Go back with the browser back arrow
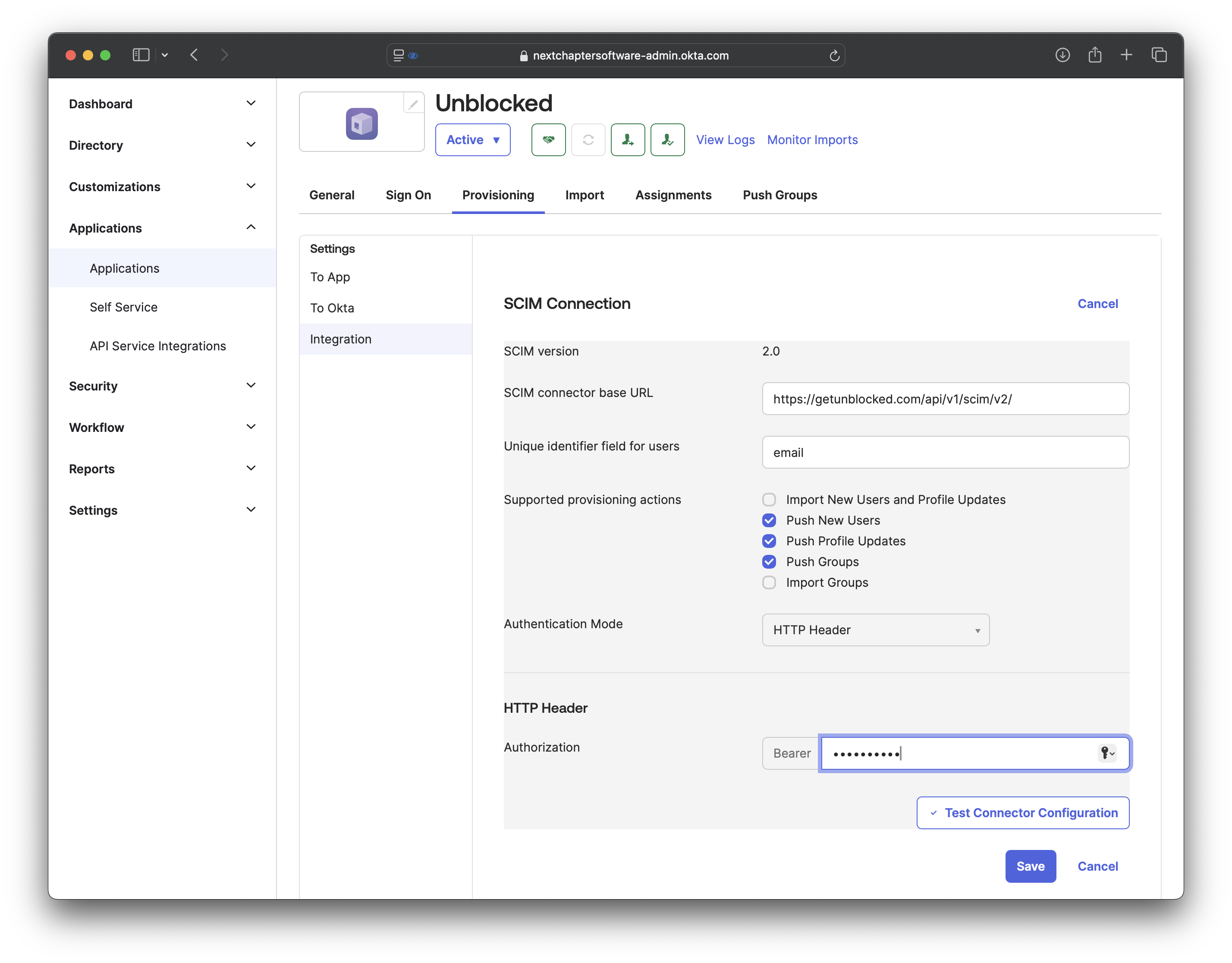This screenshot has height=963, width=1232. [x=194, y=55]
